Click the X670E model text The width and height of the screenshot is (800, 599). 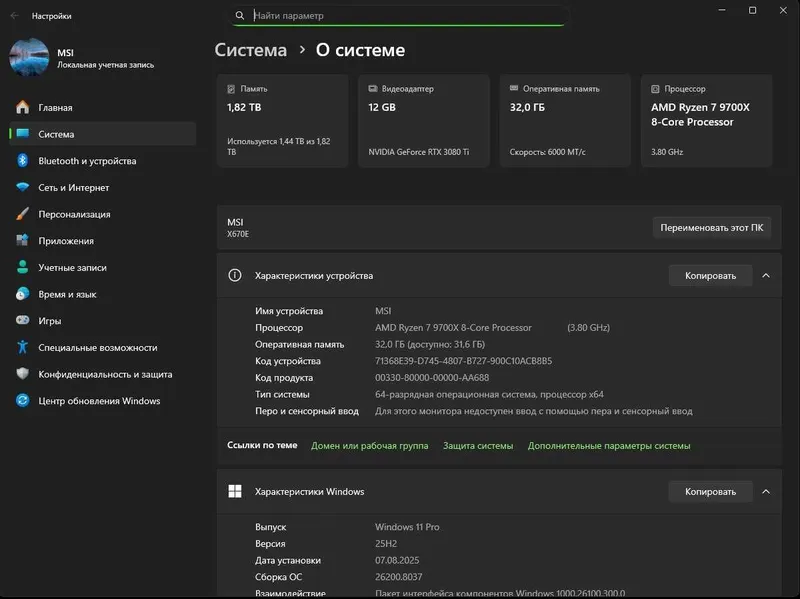(238, 234)
